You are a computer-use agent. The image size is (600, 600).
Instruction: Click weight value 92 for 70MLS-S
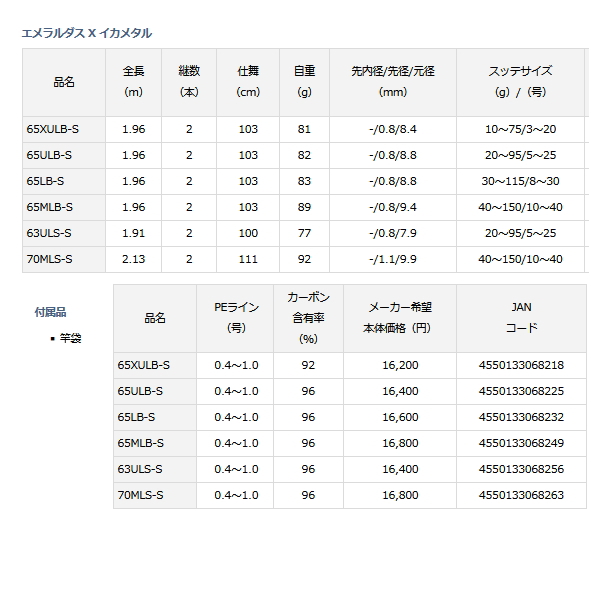pos(304,259)
